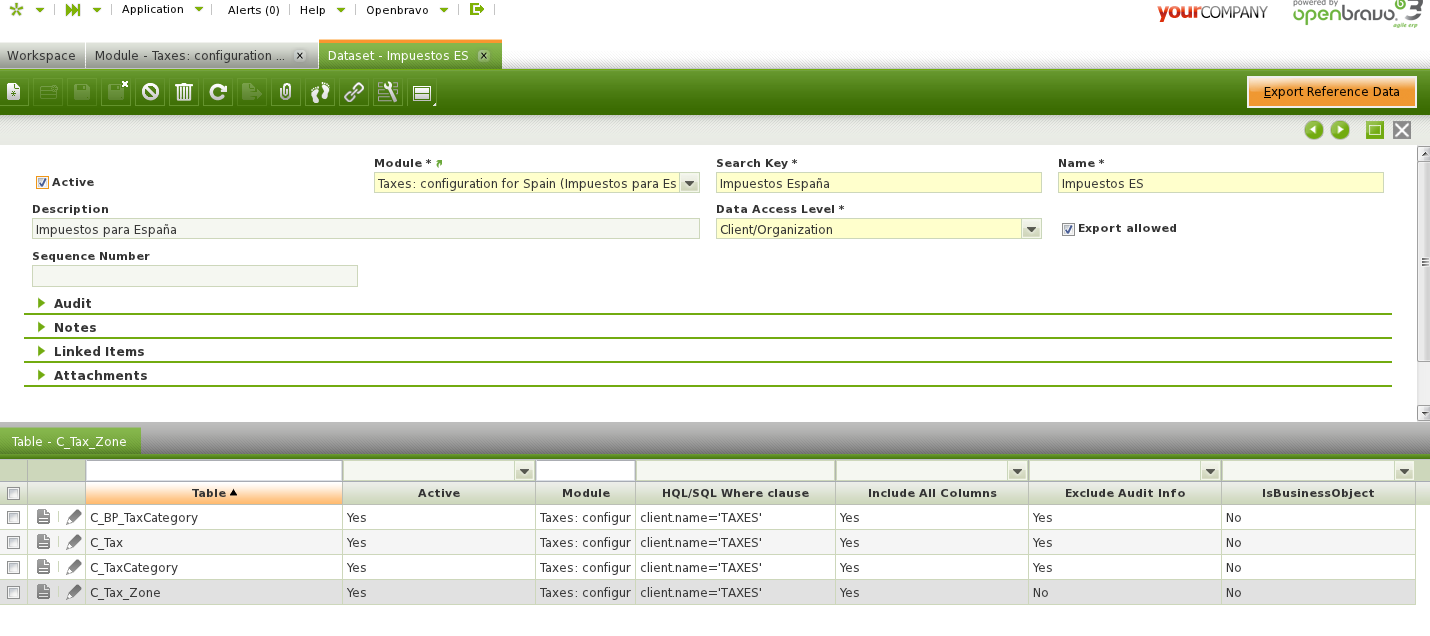Click the linked items chain icon
Screen dimensions: 1430x636
pos(354,93)
